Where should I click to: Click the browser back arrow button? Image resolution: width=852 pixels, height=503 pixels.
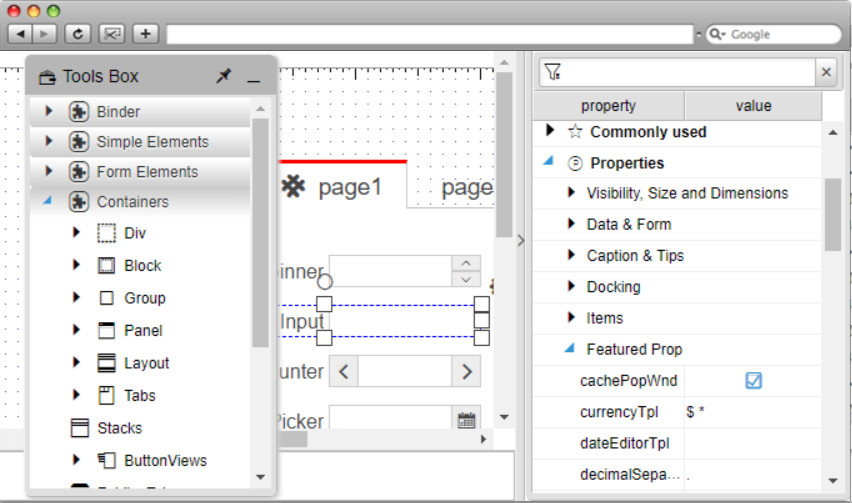coord(21,34)
